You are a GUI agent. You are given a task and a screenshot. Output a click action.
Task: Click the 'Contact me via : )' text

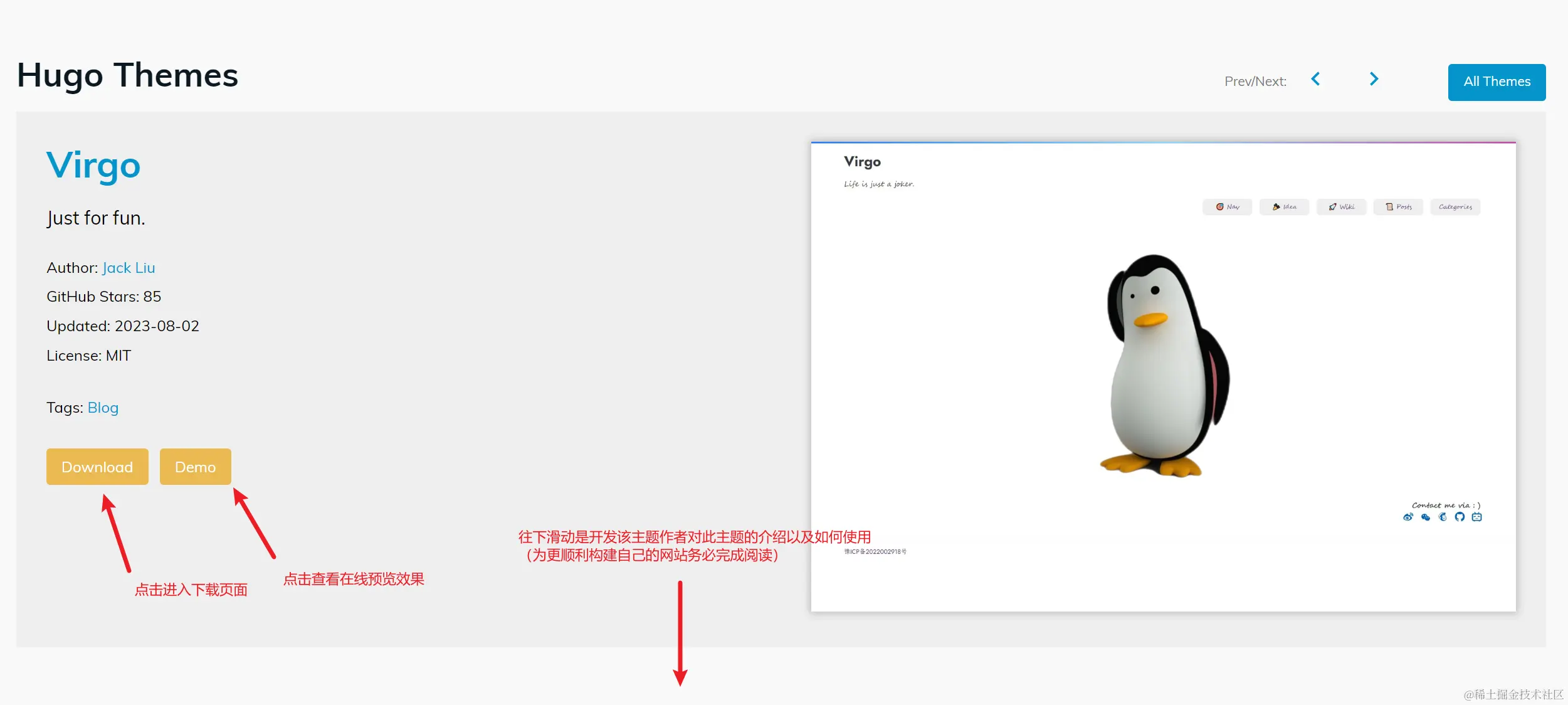click(1446, 505)
